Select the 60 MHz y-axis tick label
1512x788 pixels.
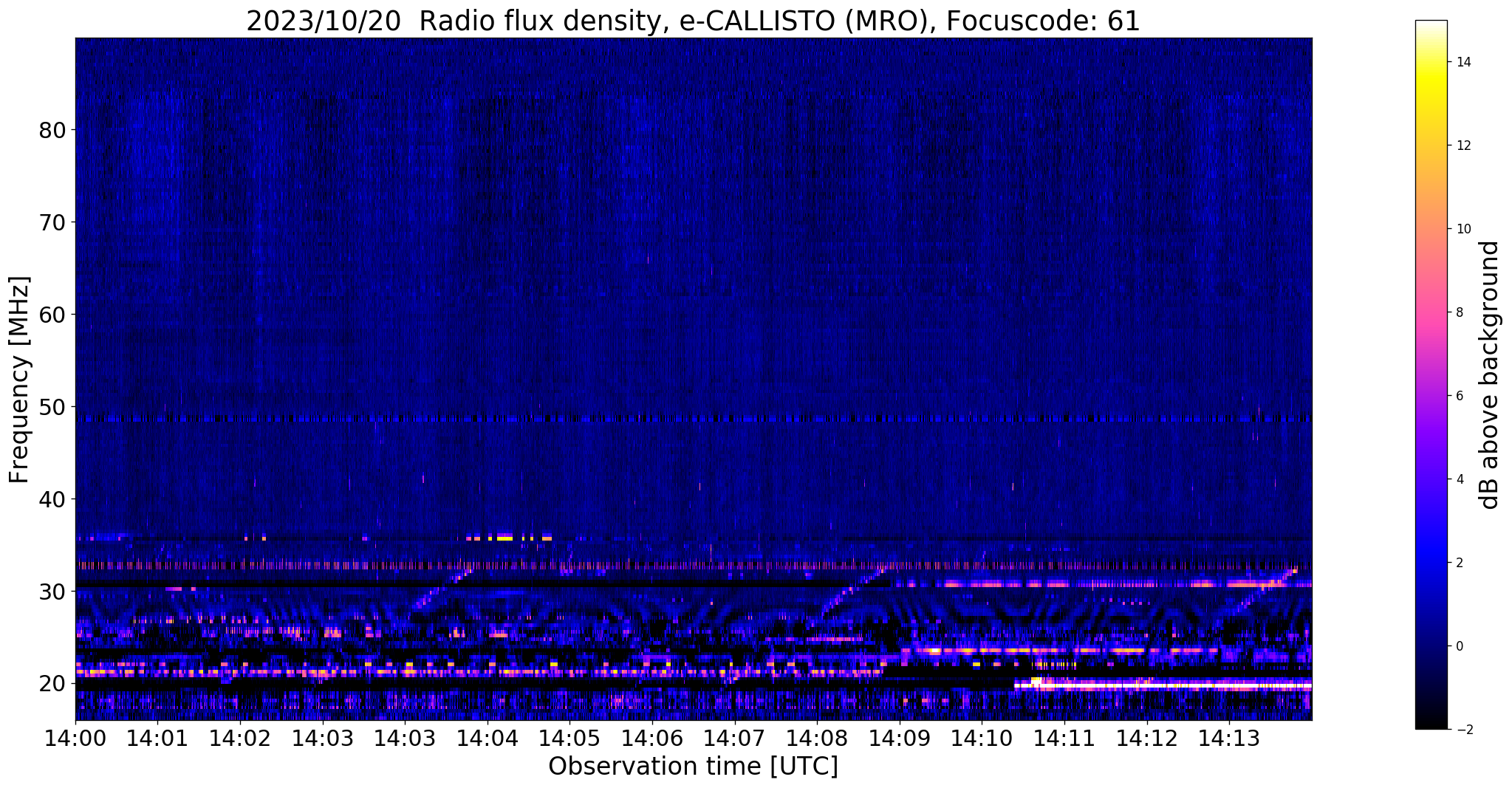pos(52,315)
